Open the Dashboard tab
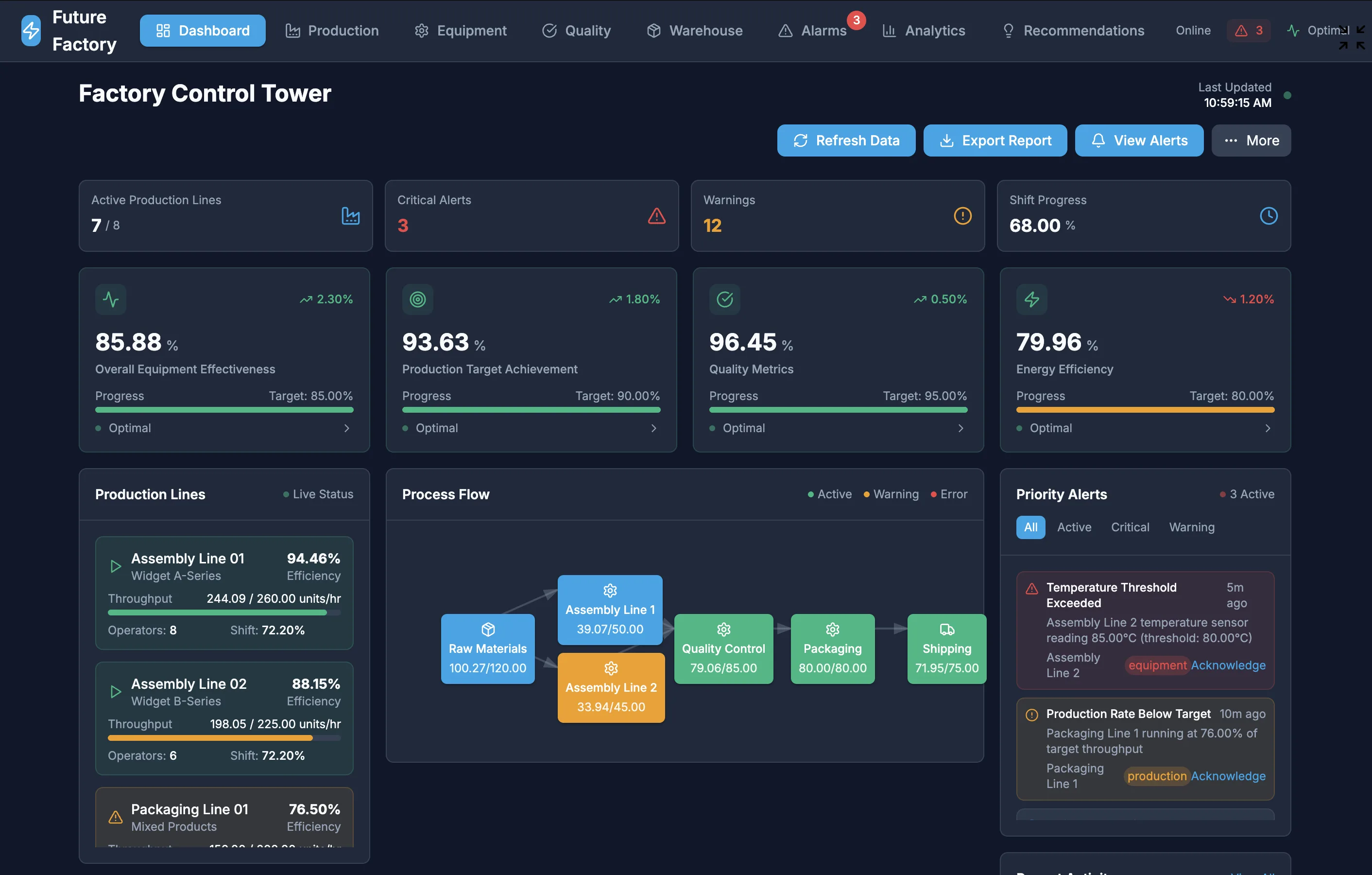The height and width of the screenshot is (875, 1372). point(203,31)
